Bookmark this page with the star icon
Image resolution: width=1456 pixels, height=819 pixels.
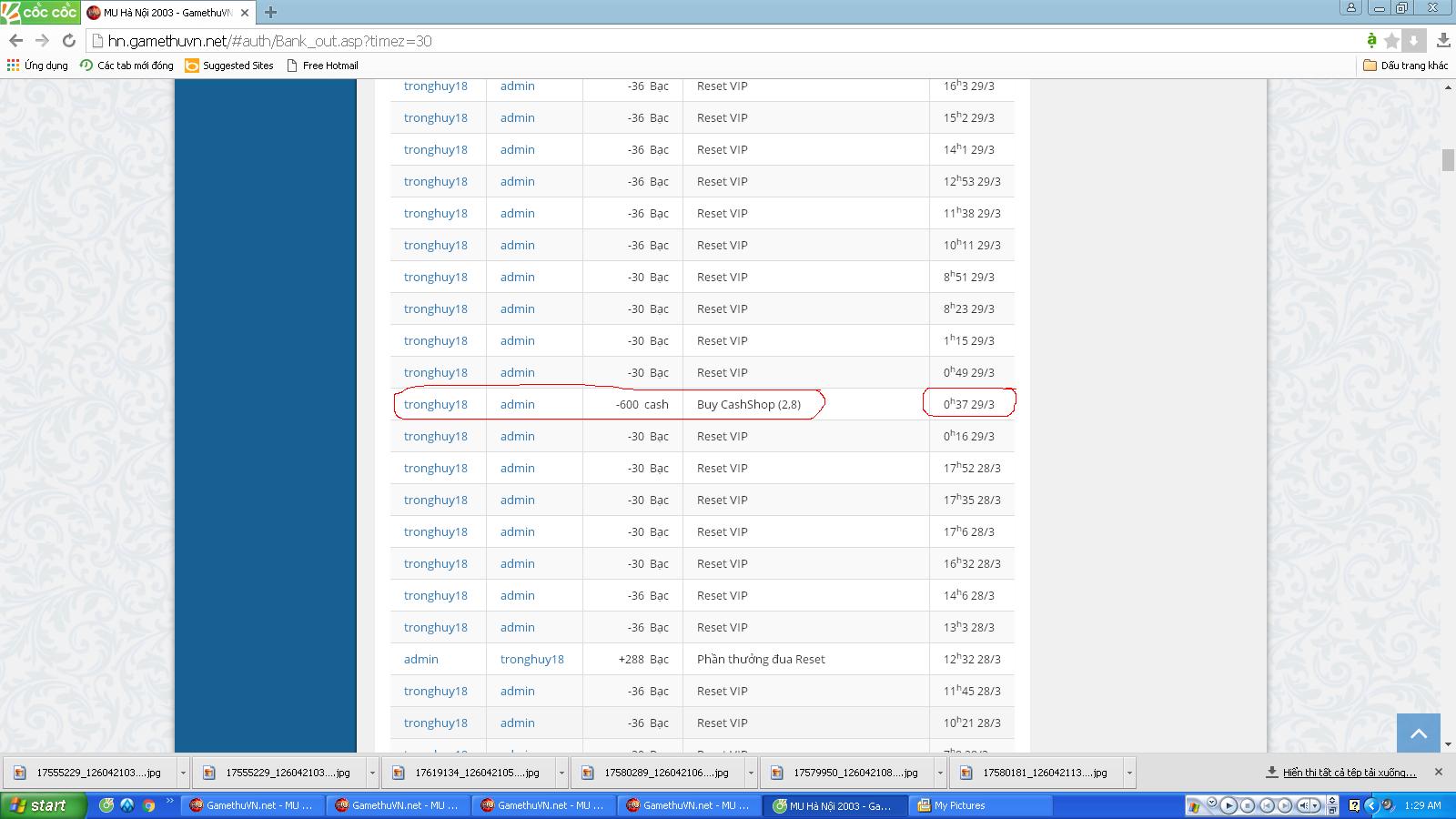[x=1391, y=41]
